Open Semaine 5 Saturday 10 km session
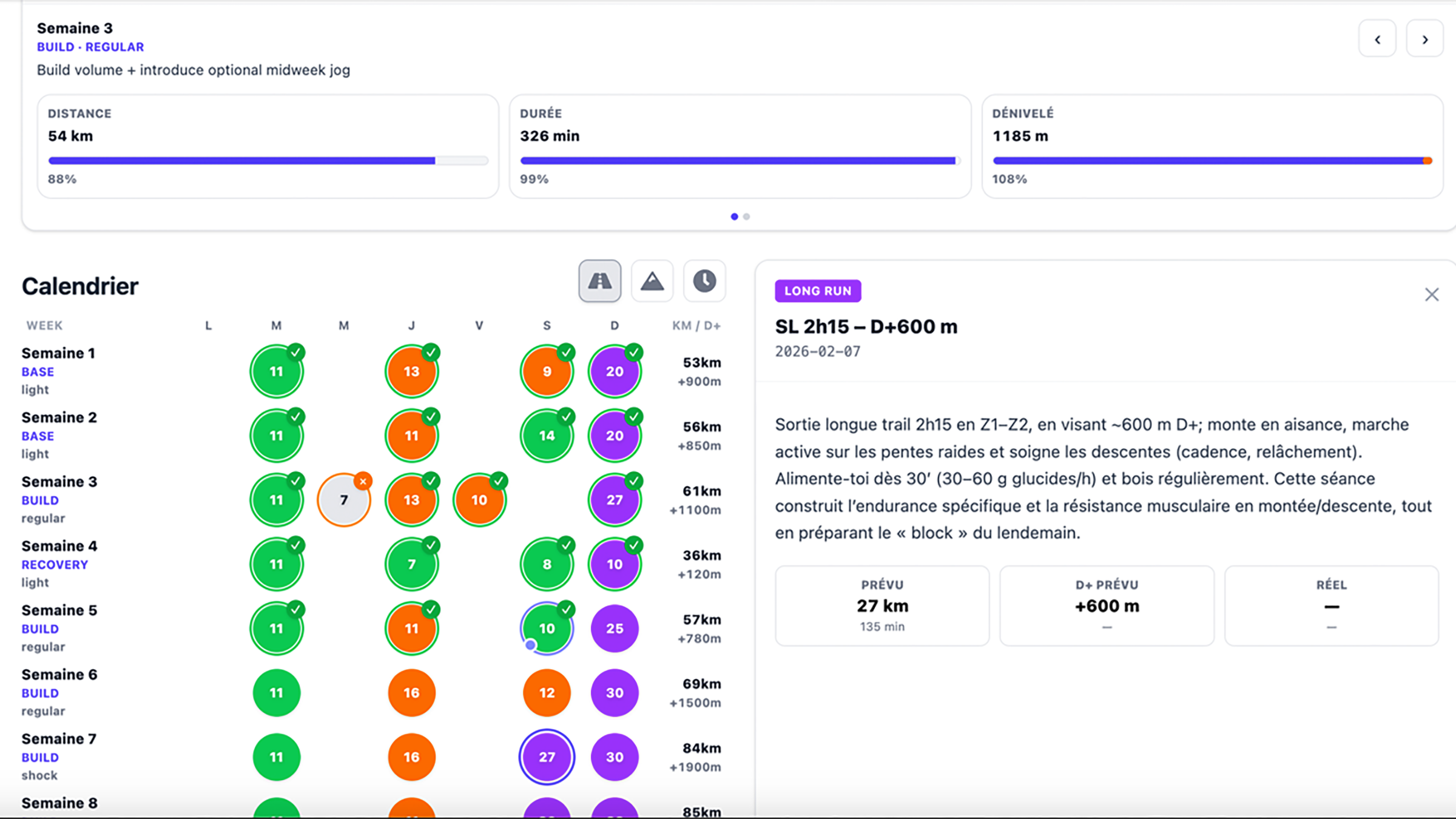 tap(547, 629)
